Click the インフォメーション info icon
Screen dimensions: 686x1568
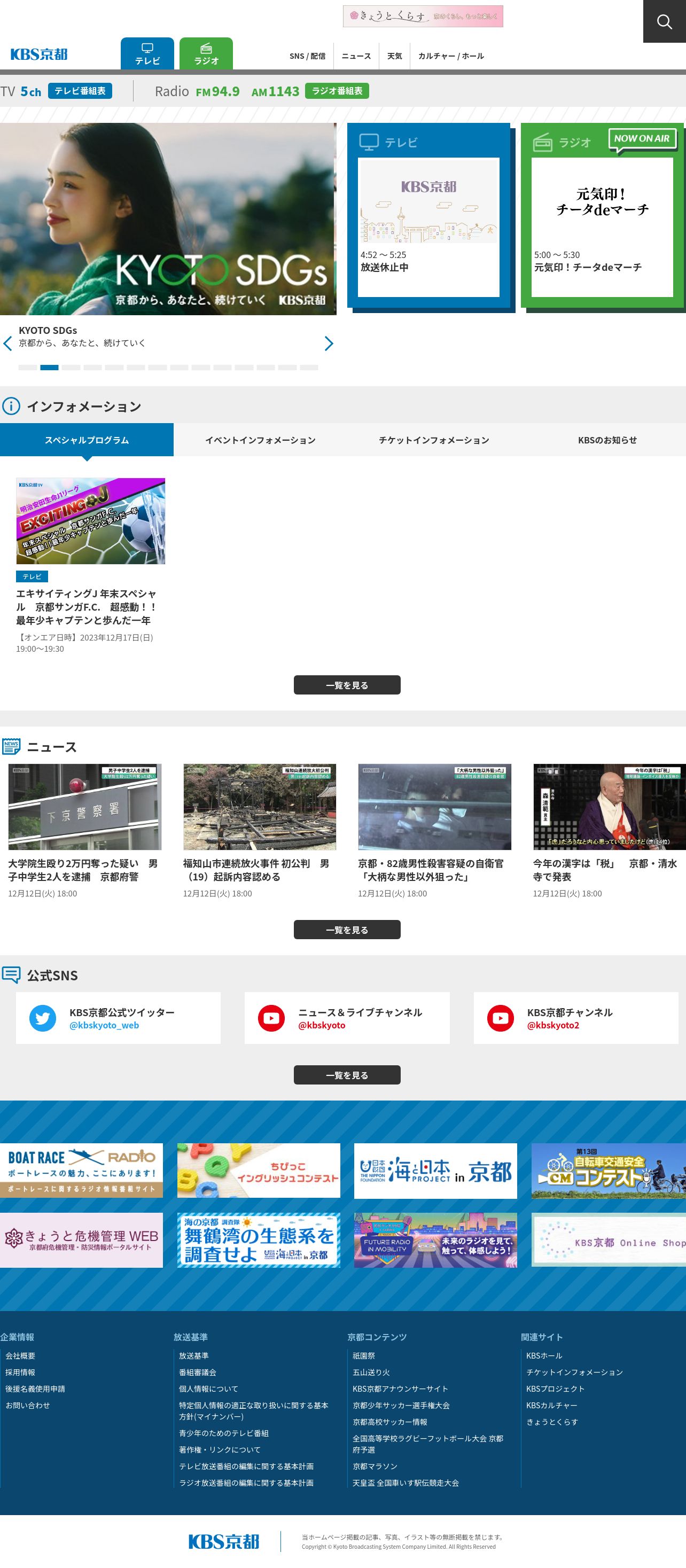(x=10, y=406)
